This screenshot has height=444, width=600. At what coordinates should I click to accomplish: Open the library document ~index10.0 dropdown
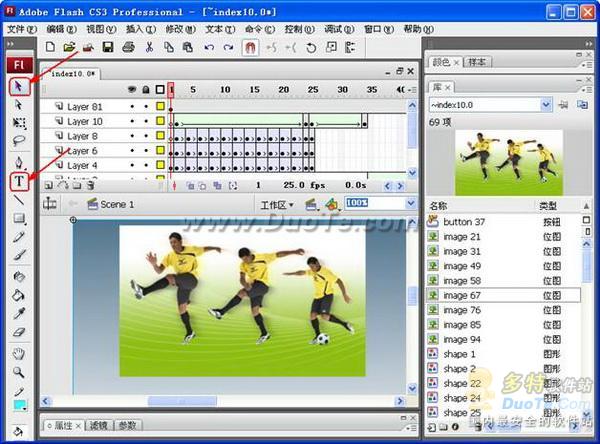pyautogui.click(x=546, y=104)
